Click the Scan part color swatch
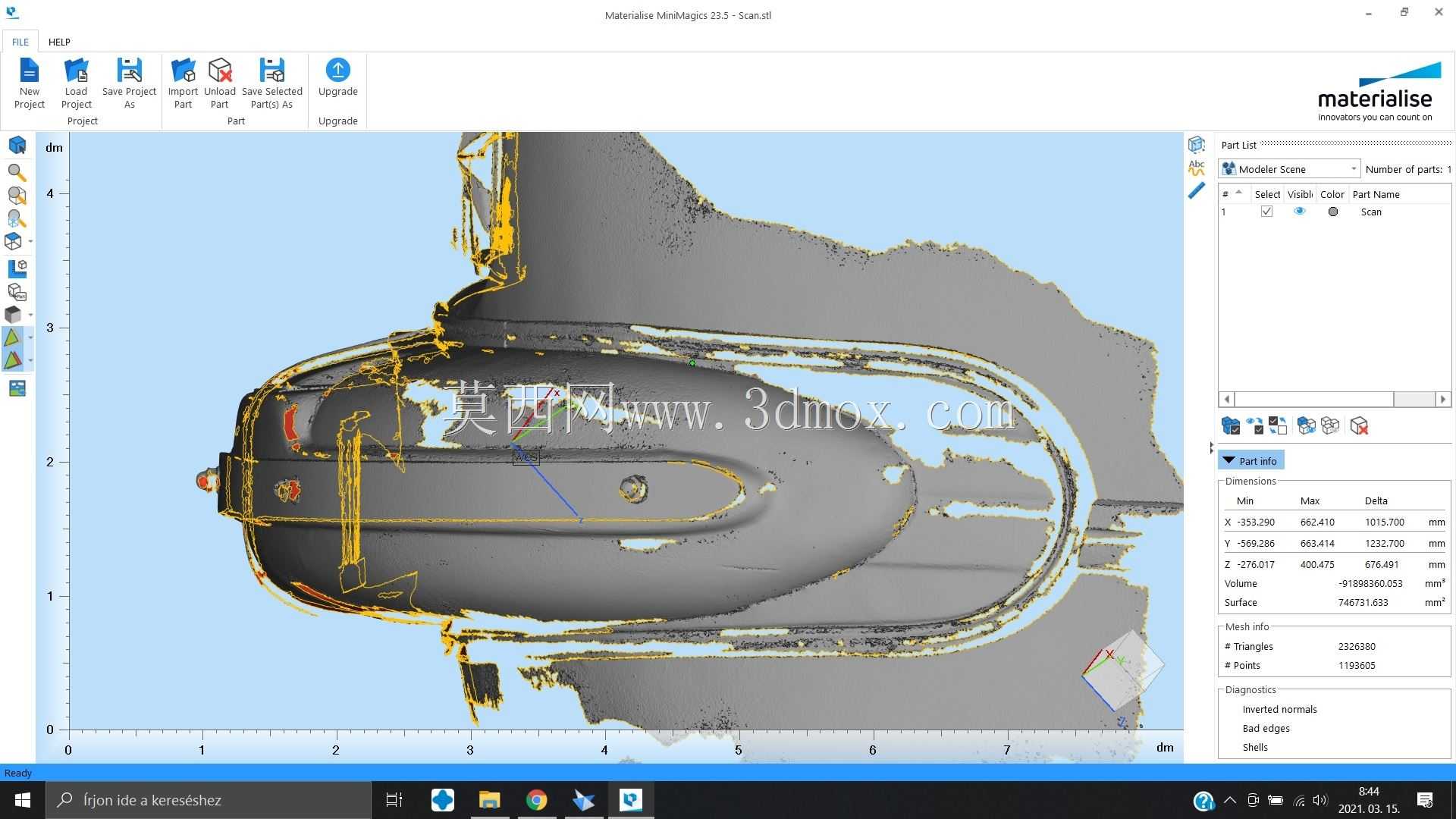The width and height of the screenshot is (1456, 819). coord(1332,212)
